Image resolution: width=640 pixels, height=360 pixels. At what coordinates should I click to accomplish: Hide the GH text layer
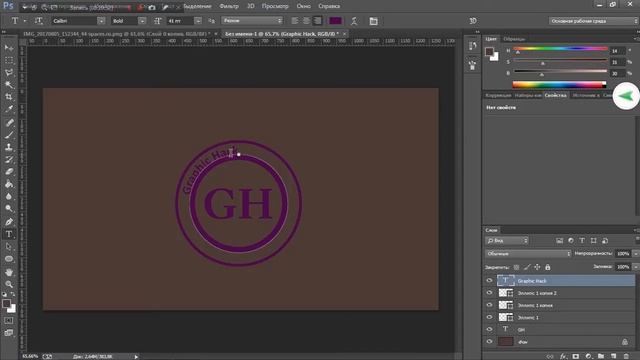click(x=489, y=329)
